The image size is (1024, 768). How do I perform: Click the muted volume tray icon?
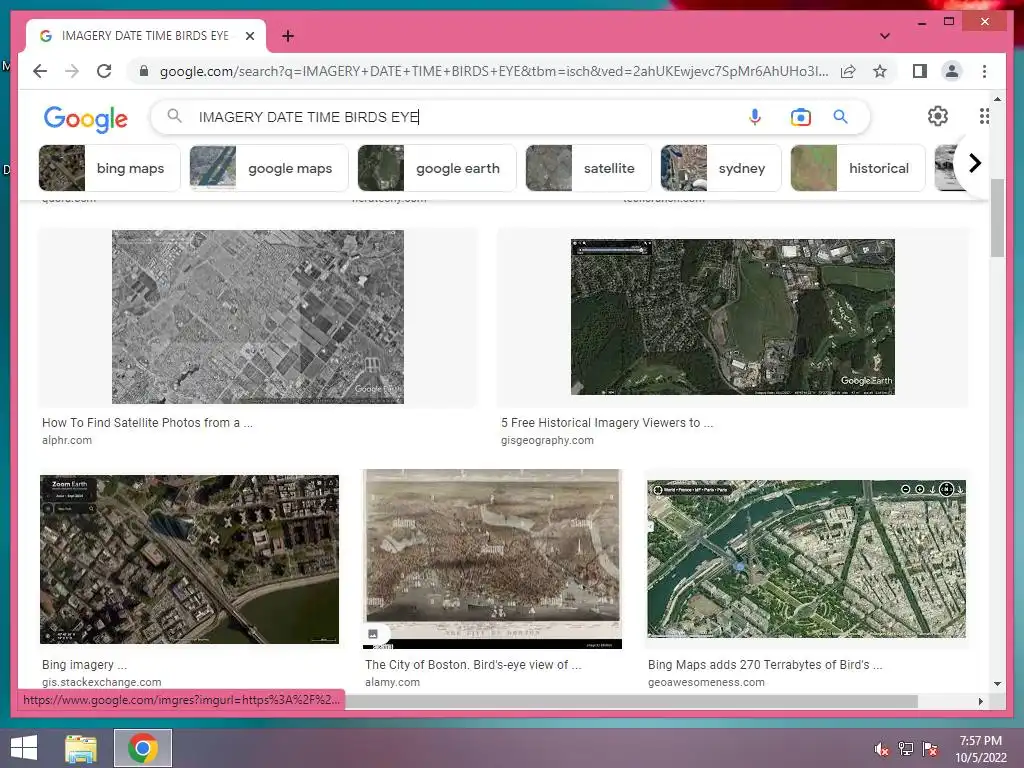[882, 748]
